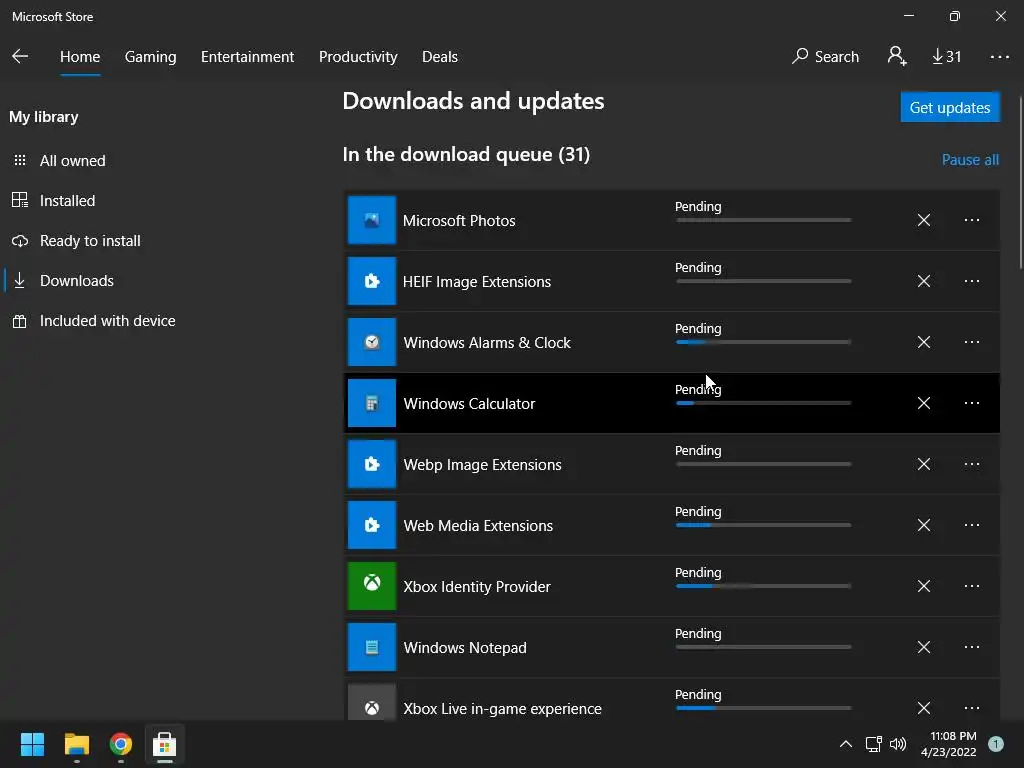Open more options for Xbox Live in-game experience

coord(972,708)
